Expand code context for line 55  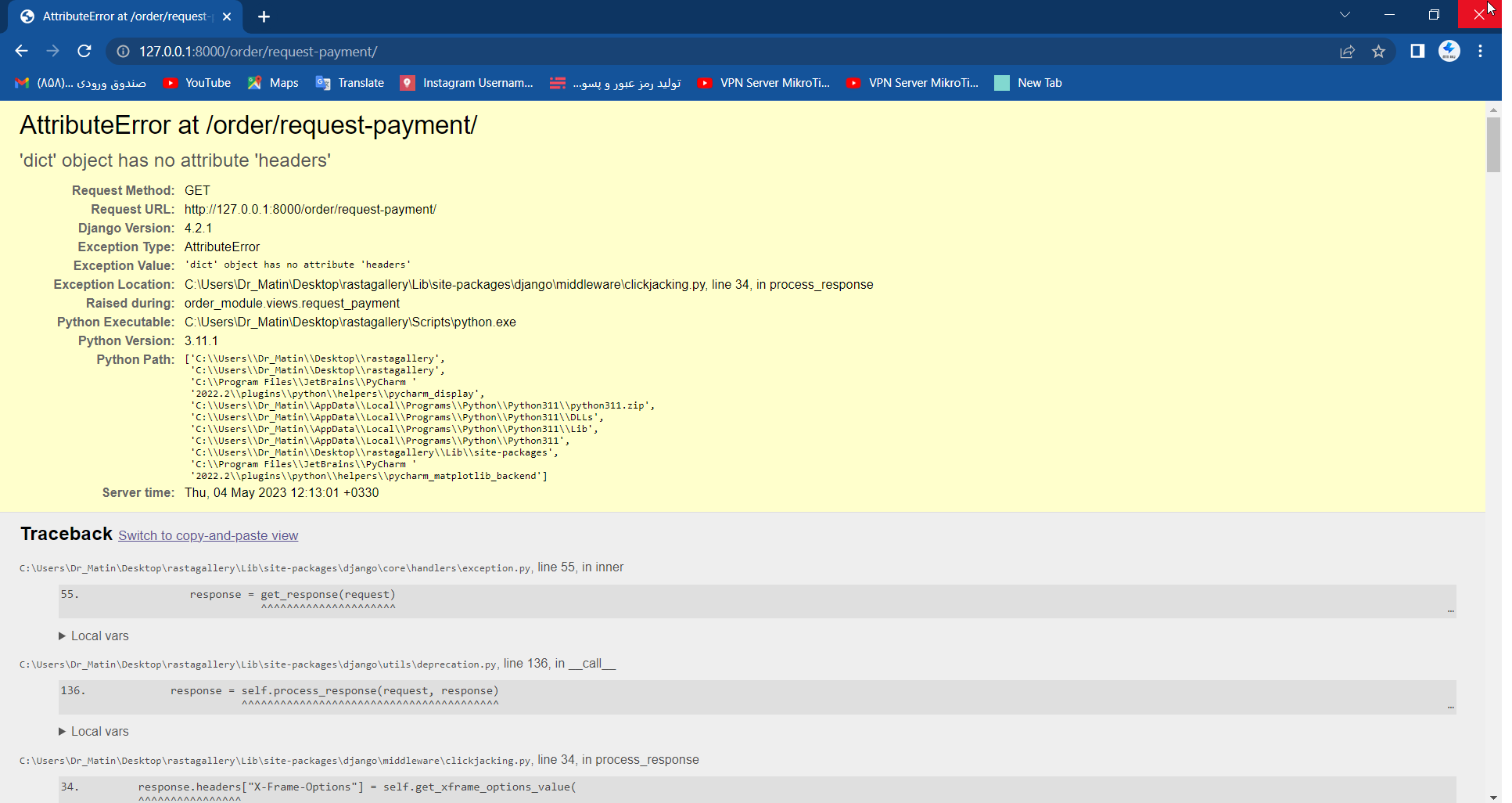pos(1450,610)
